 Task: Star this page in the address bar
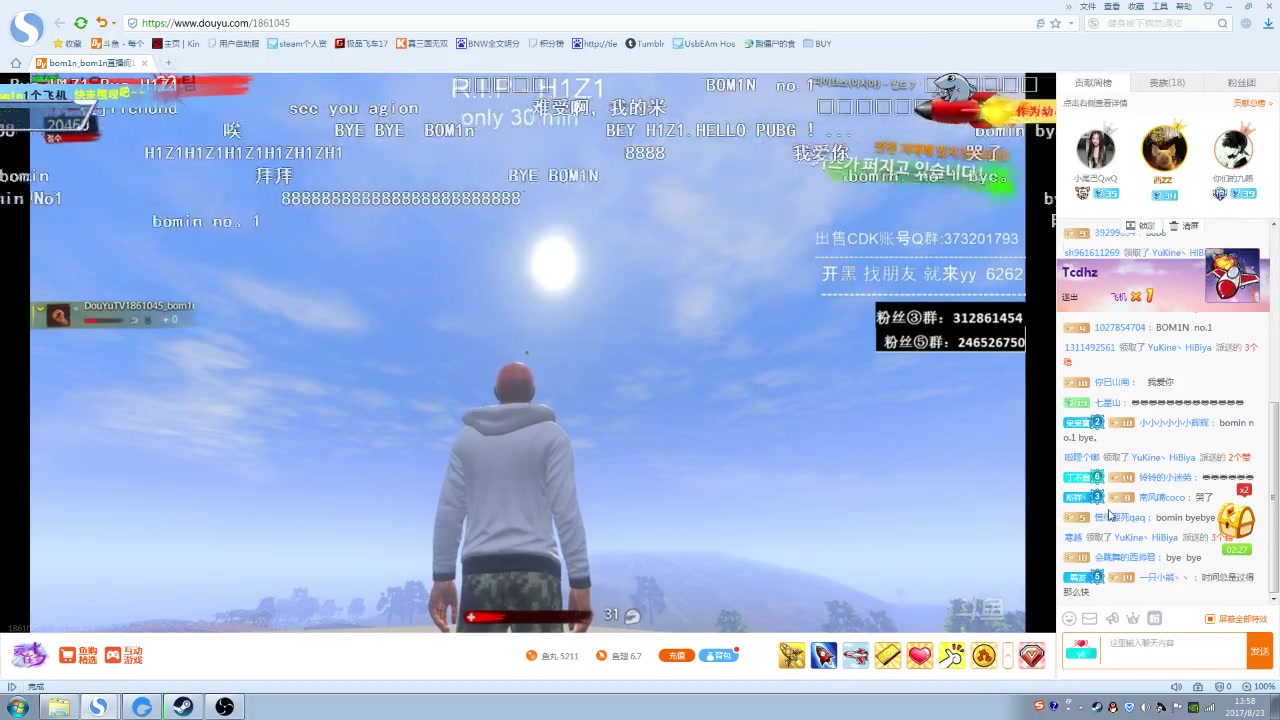(1056, 23)
